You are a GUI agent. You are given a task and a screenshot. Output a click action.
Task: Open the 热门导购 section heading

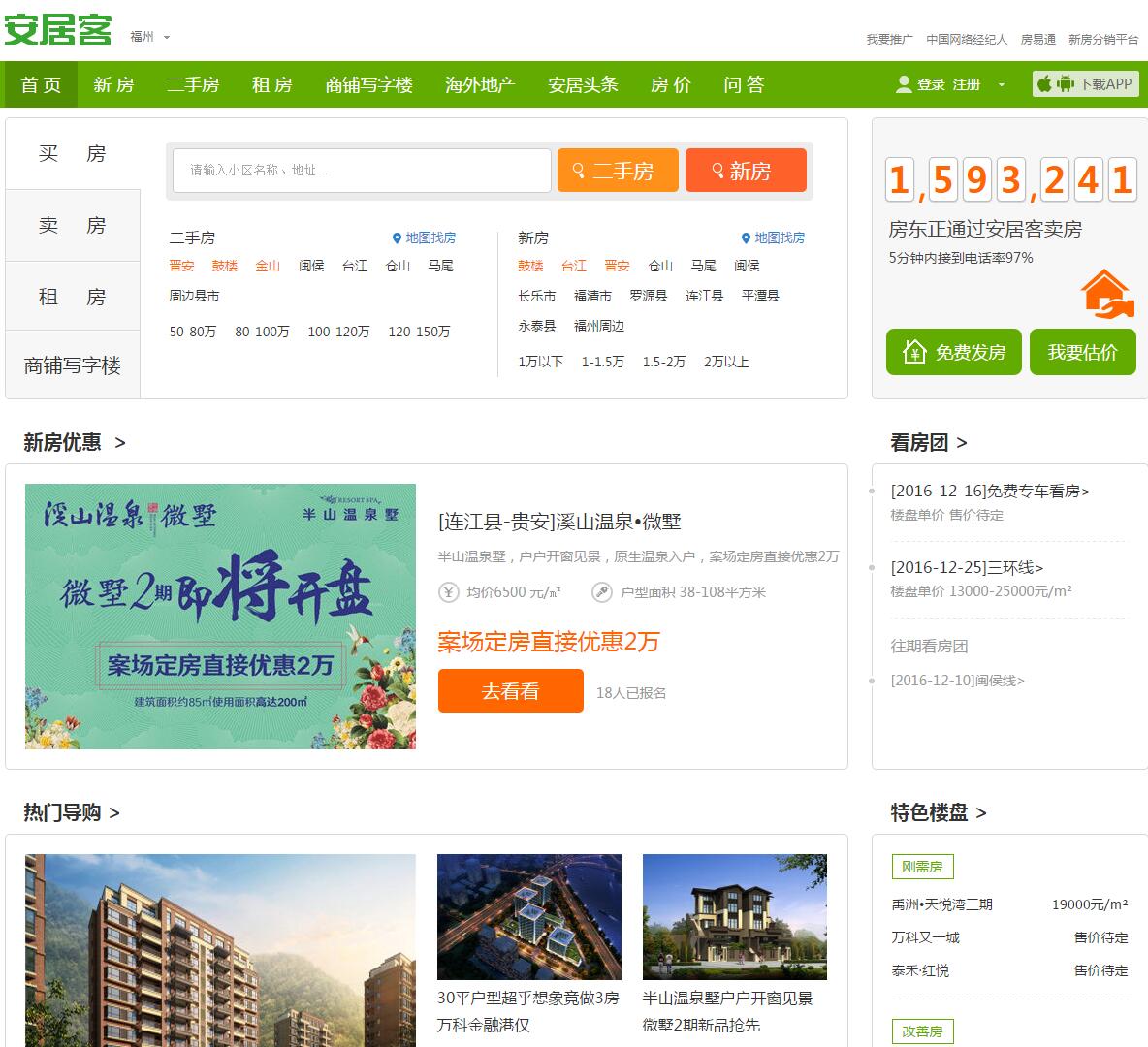point(71,812)
